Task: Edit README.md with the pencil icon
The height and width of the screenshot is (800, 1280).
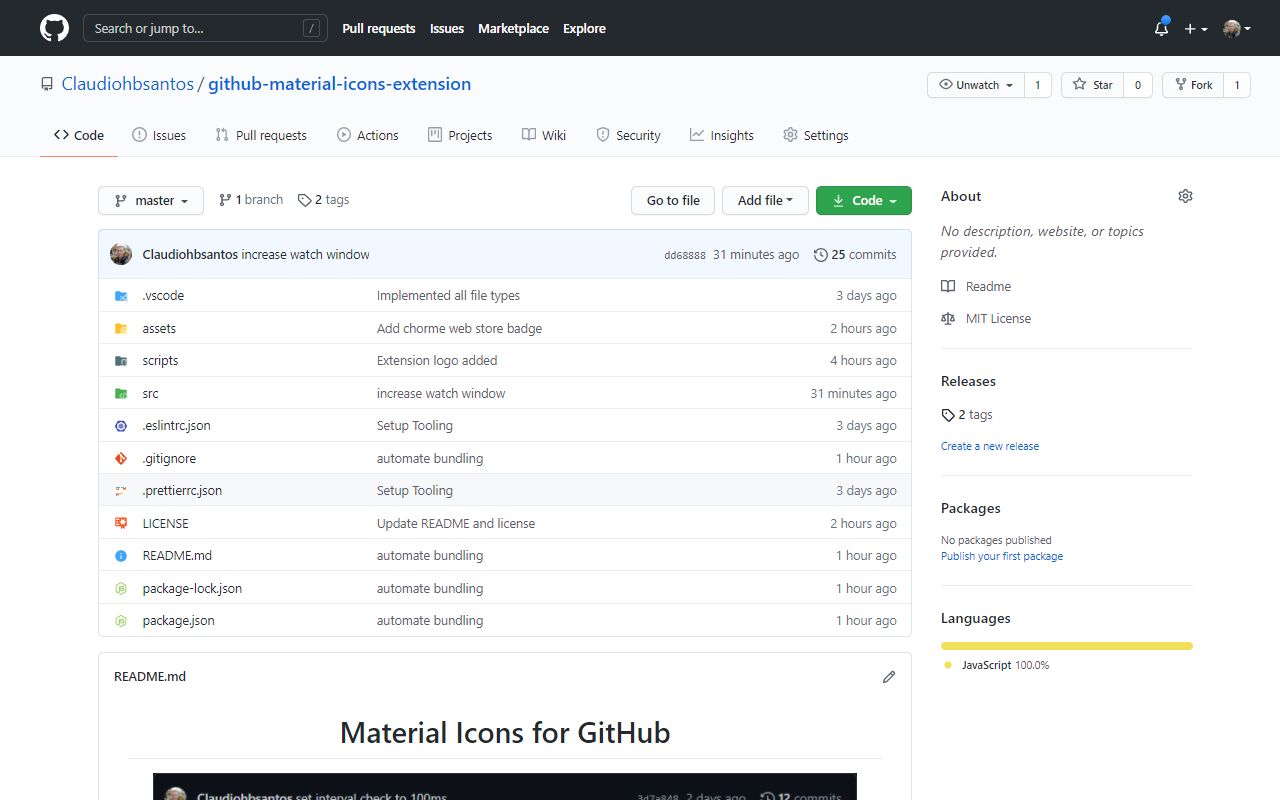Action: (x=888, y=677)
